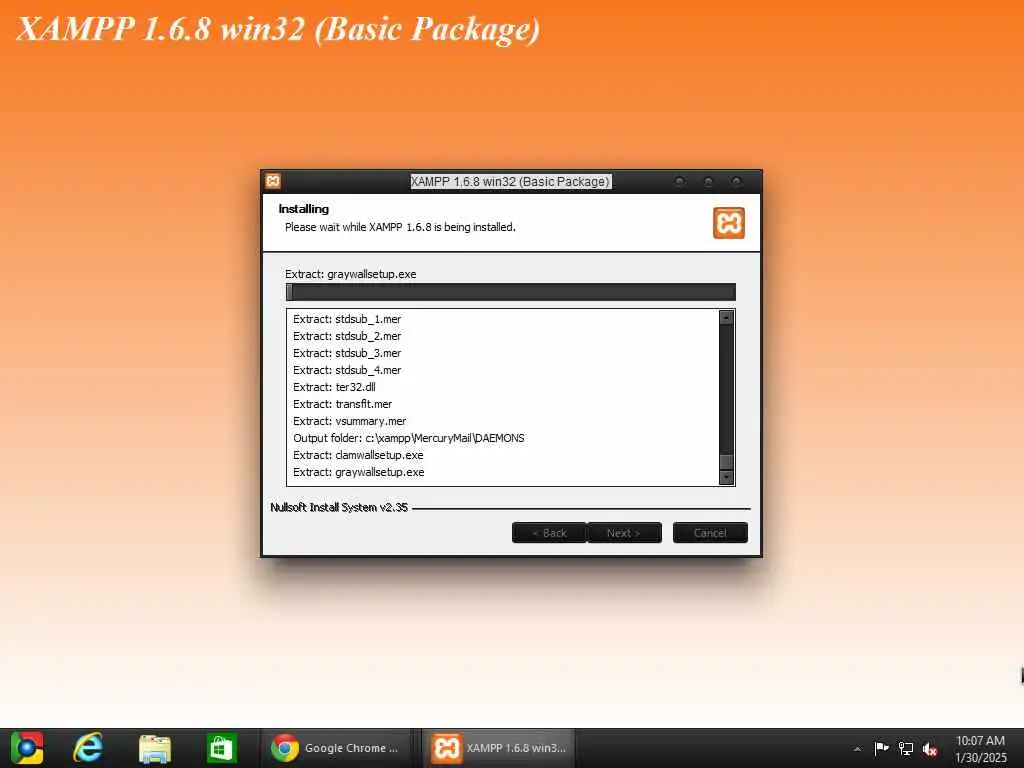Select log line 'Extract: stdsub_1.mer'
The height and width of the screenshot is (768, 1024).
coord(347,319)
